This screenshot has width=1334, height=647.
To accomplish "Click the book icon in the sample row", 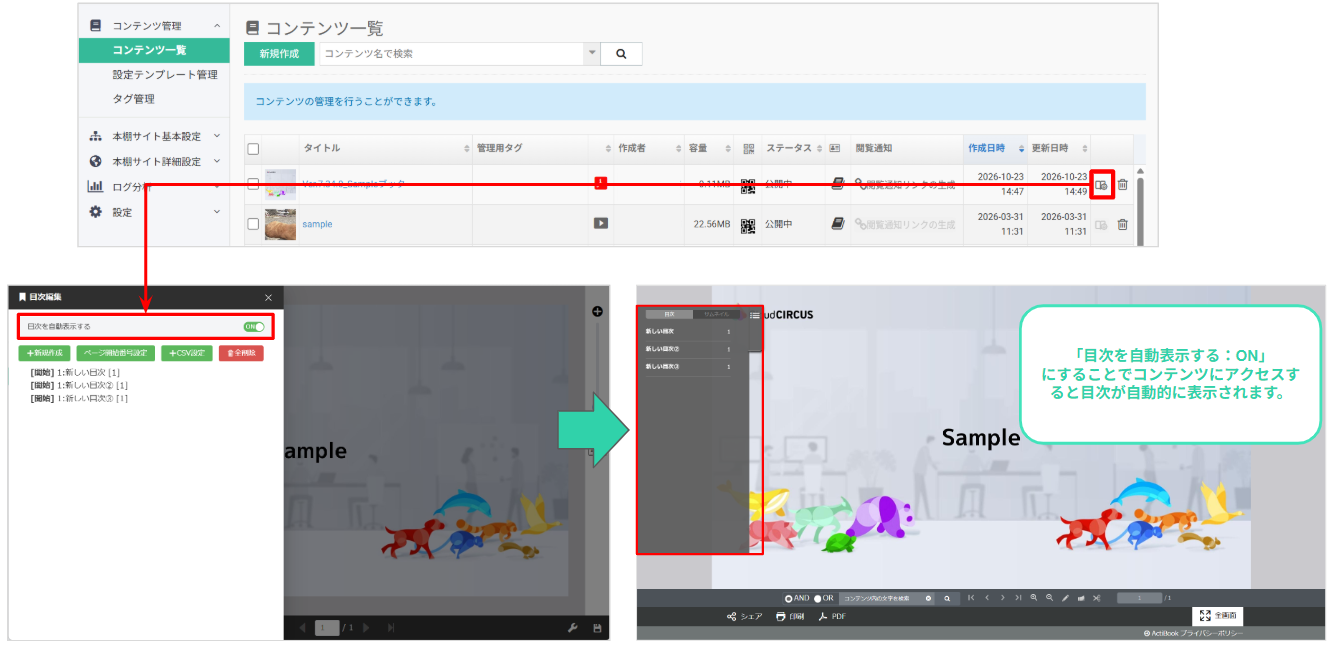I will pyautogui.click(x=838, y=224).
